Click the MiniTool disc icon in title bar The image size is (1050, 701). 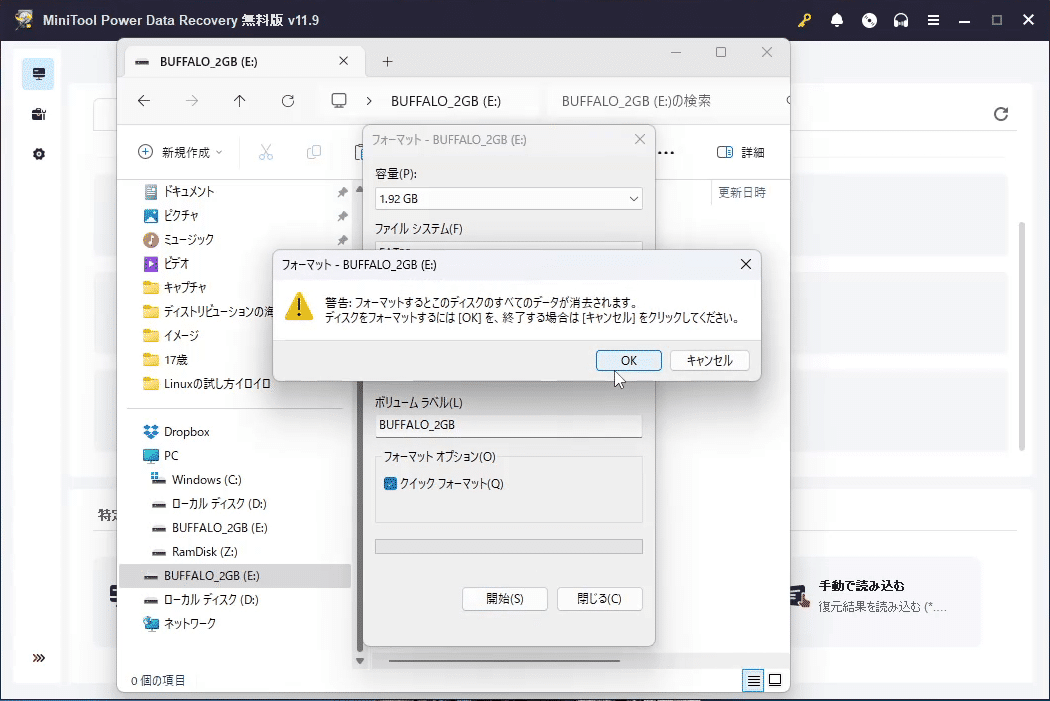tap(869, 20)
